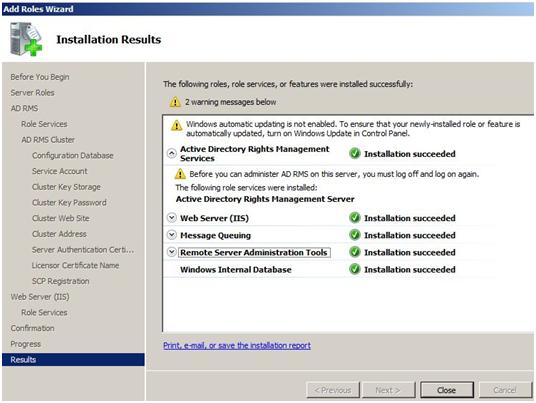
Task: Expand the Remote Server Administration Tools details
Action: 172,252
